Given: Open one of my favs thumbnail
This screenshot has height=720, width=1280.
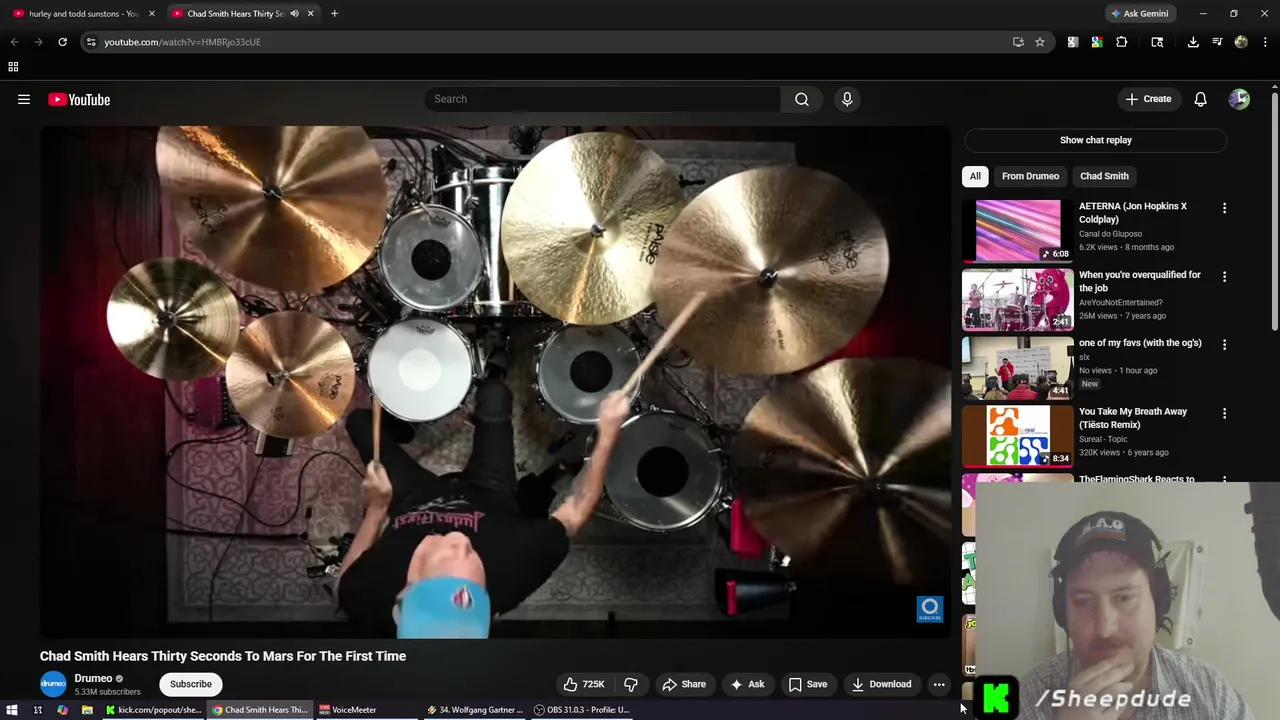Looking at the screenshot, I should 1018,367.
